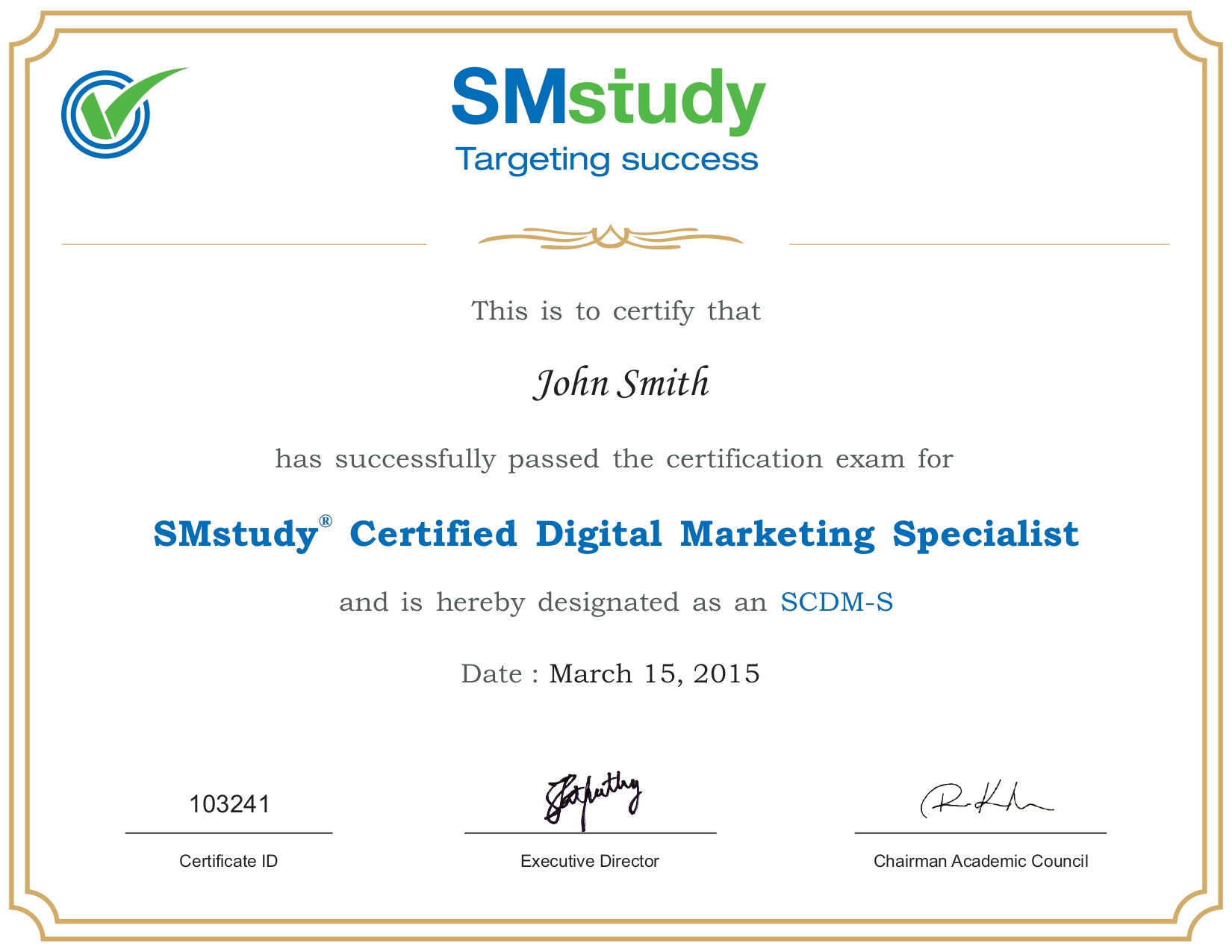Viewport: 1232px width, 952px height.
Task: Click the blue-green checkmark badge logo
Action: [124, 113]
